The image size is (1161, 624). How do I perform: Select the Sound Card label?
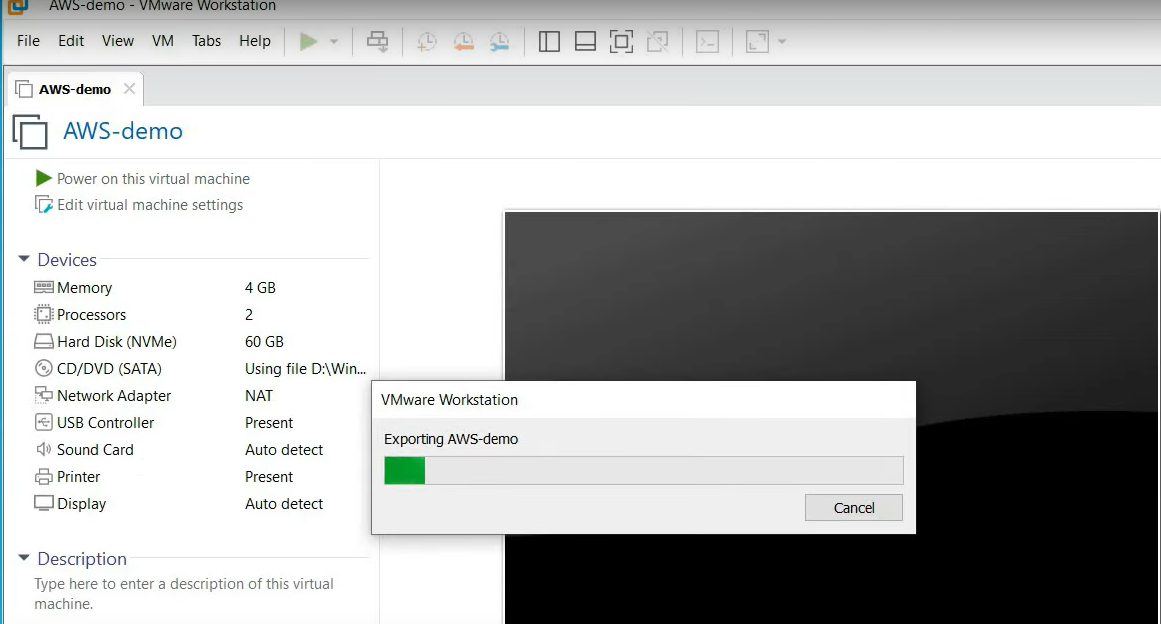coord(95,450)
